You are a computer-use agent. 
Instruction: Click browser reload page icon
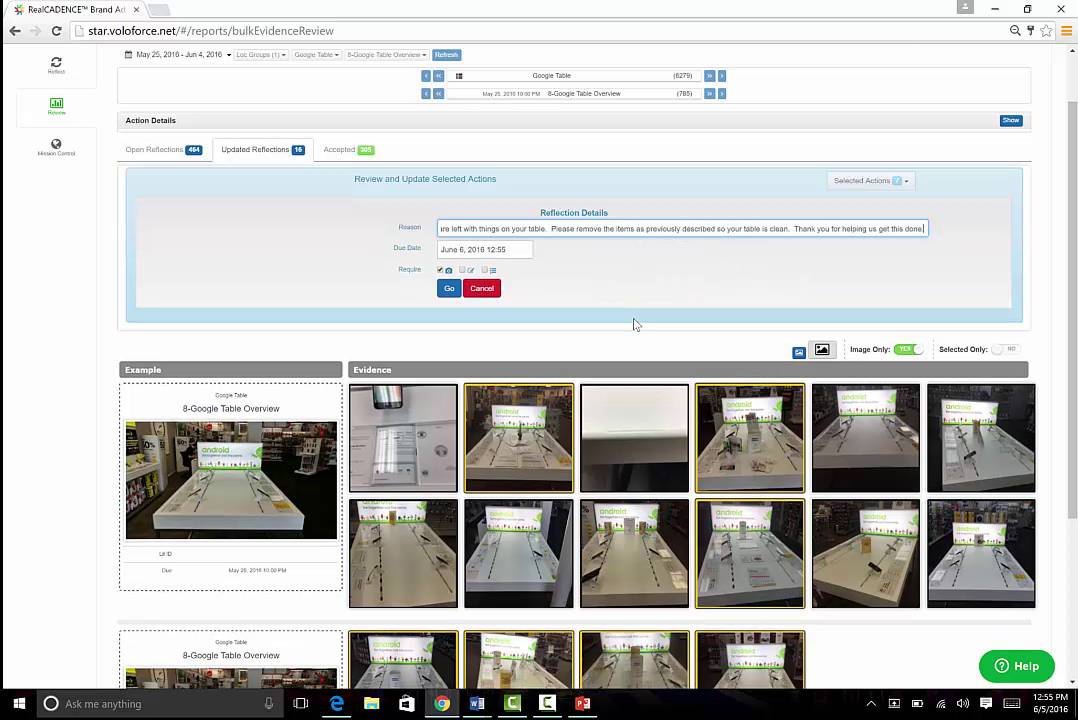[x=56, y=31]
